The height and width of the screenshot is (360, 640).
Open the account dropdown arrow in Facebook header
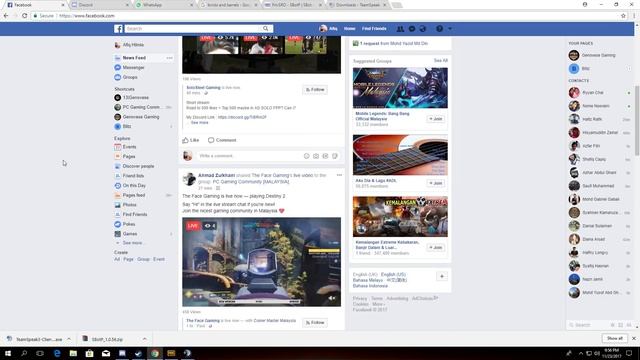point(450,29)
